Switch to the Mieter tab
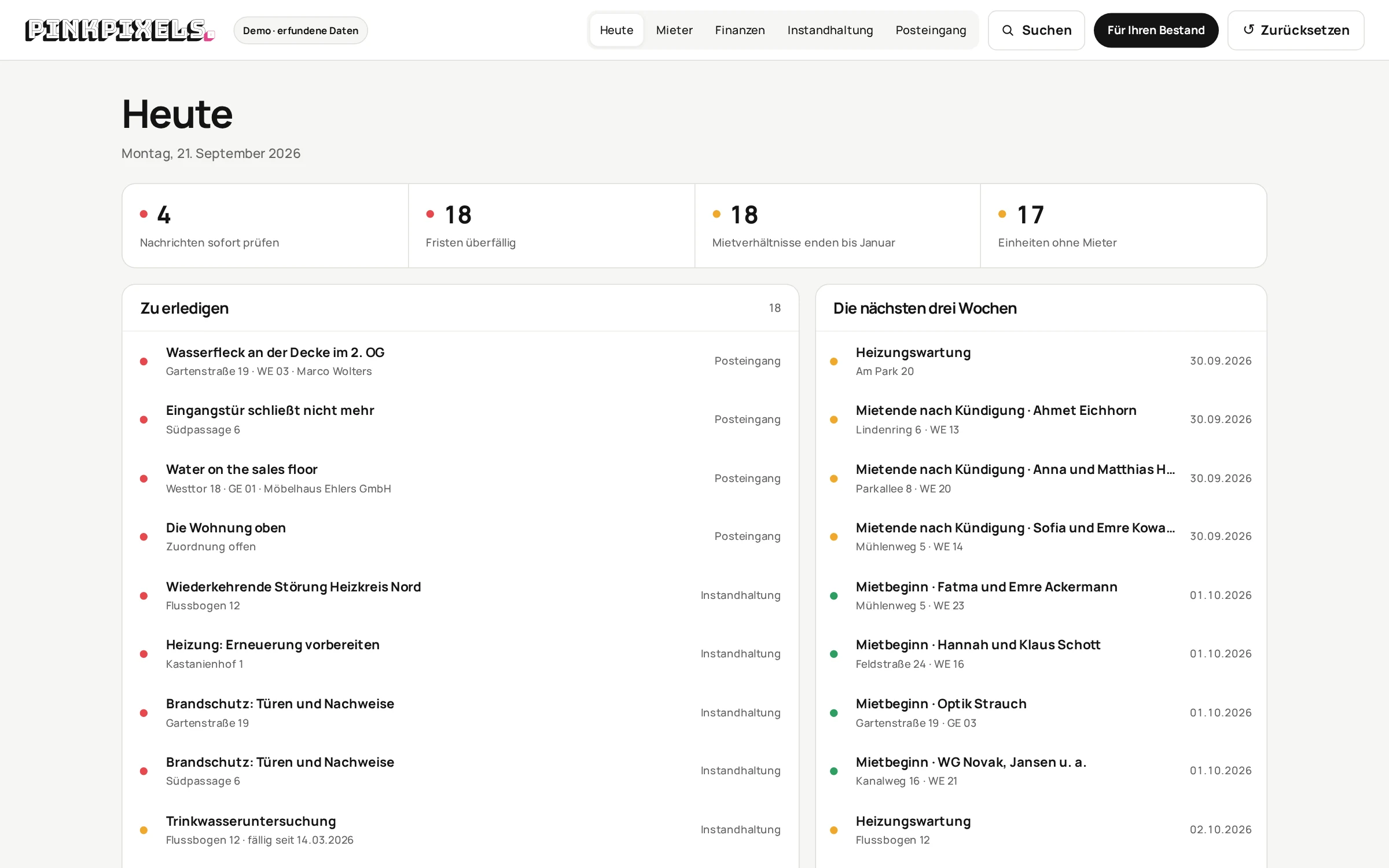 pos(674,30)
